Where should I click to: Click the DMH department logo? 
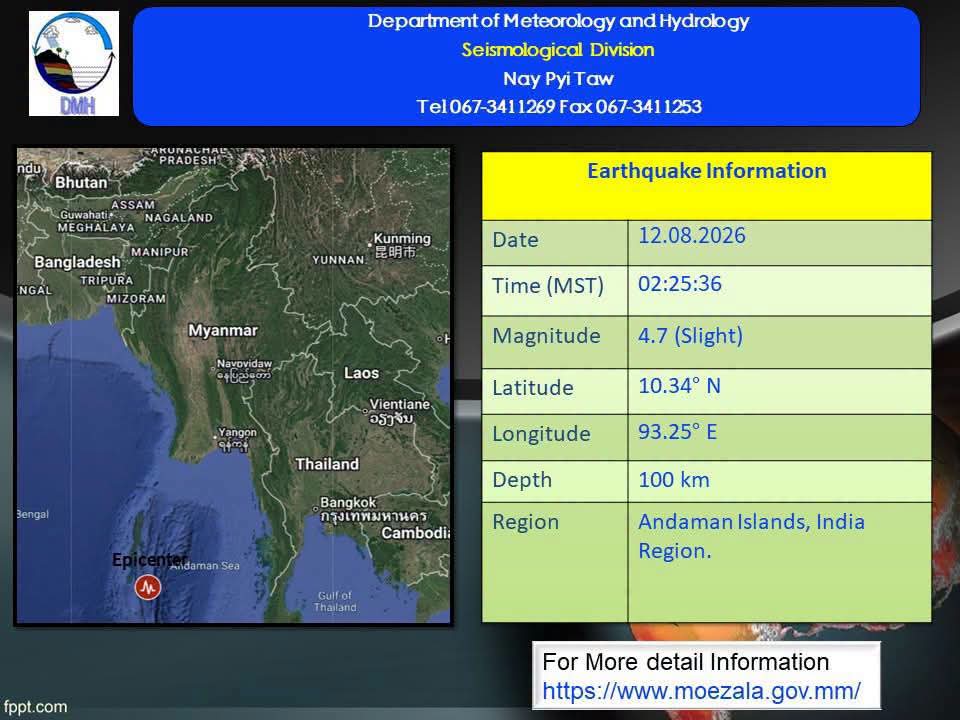pyautogui.click(x=74, y=64)
